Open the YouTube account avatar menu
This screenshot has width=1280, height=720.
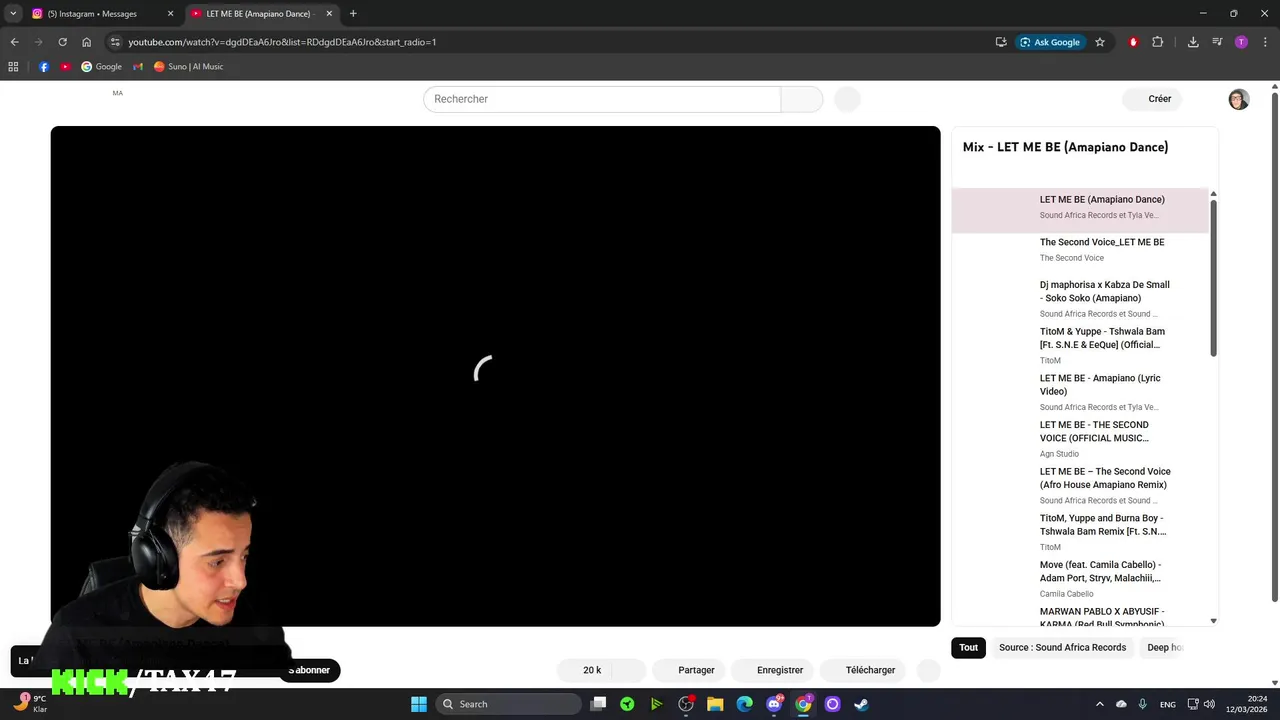pos(1239,99)
